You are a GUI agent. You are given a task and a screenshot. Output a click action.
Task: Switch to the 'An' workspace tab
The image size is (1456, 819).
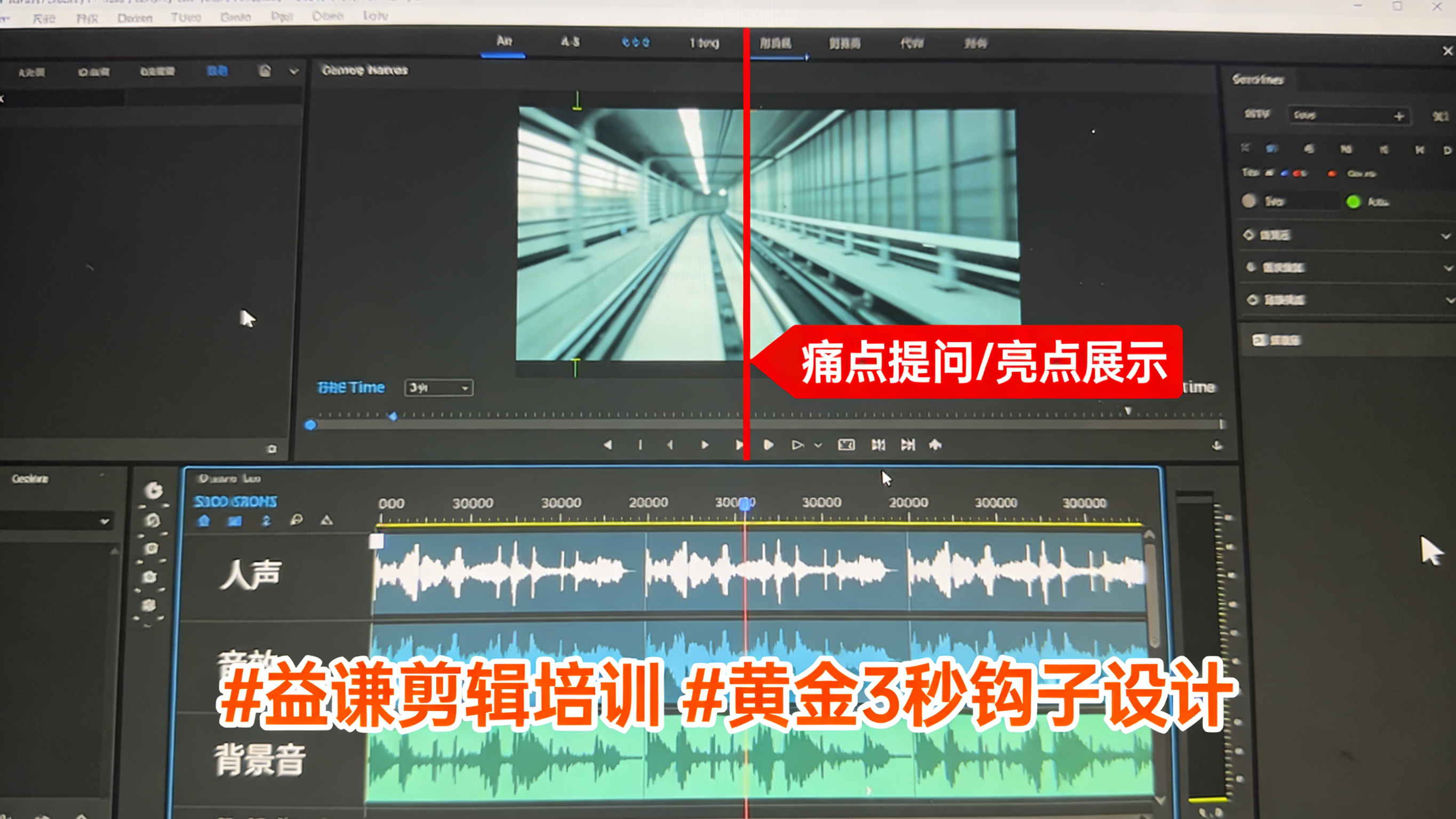click(503, 42)
